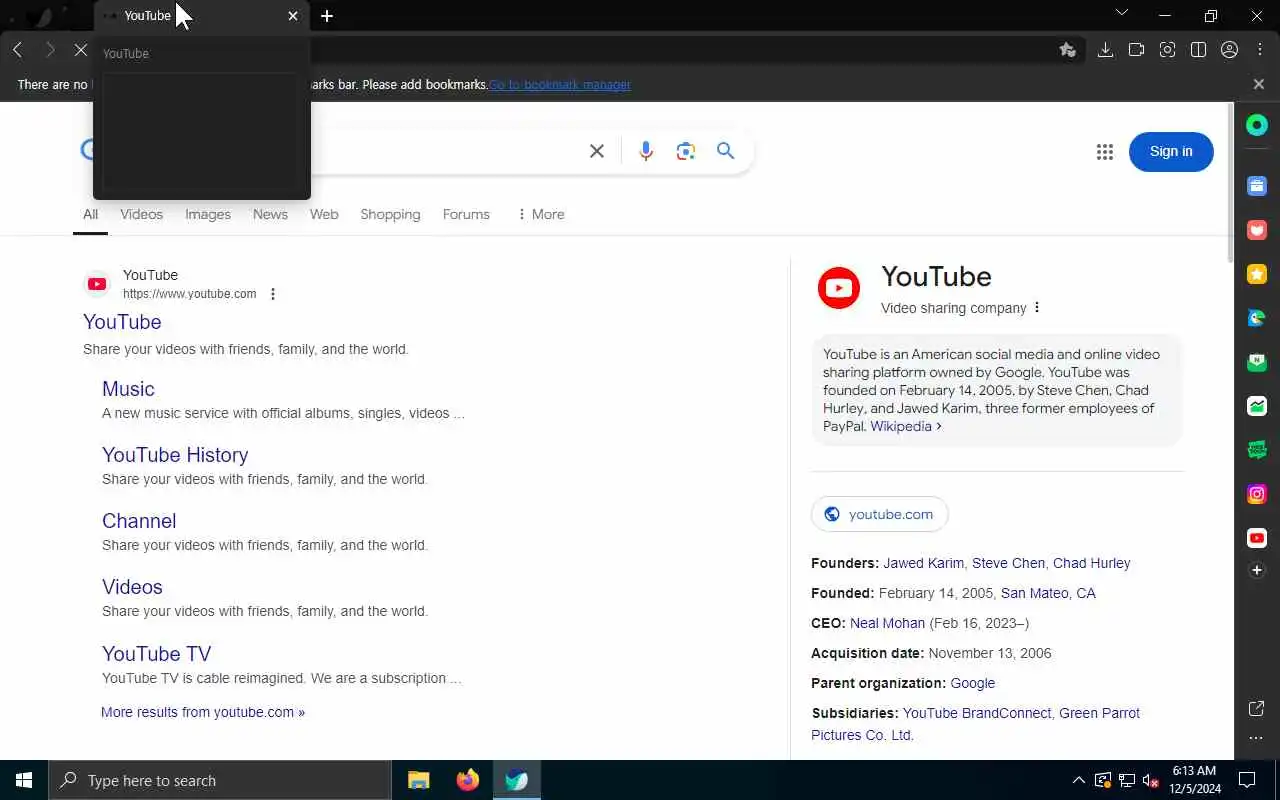Image resolution: width=1280 pixels, height=800 pixels.
Task: Open the San Mateo, CA link
Action: (x=1048, y=593)
